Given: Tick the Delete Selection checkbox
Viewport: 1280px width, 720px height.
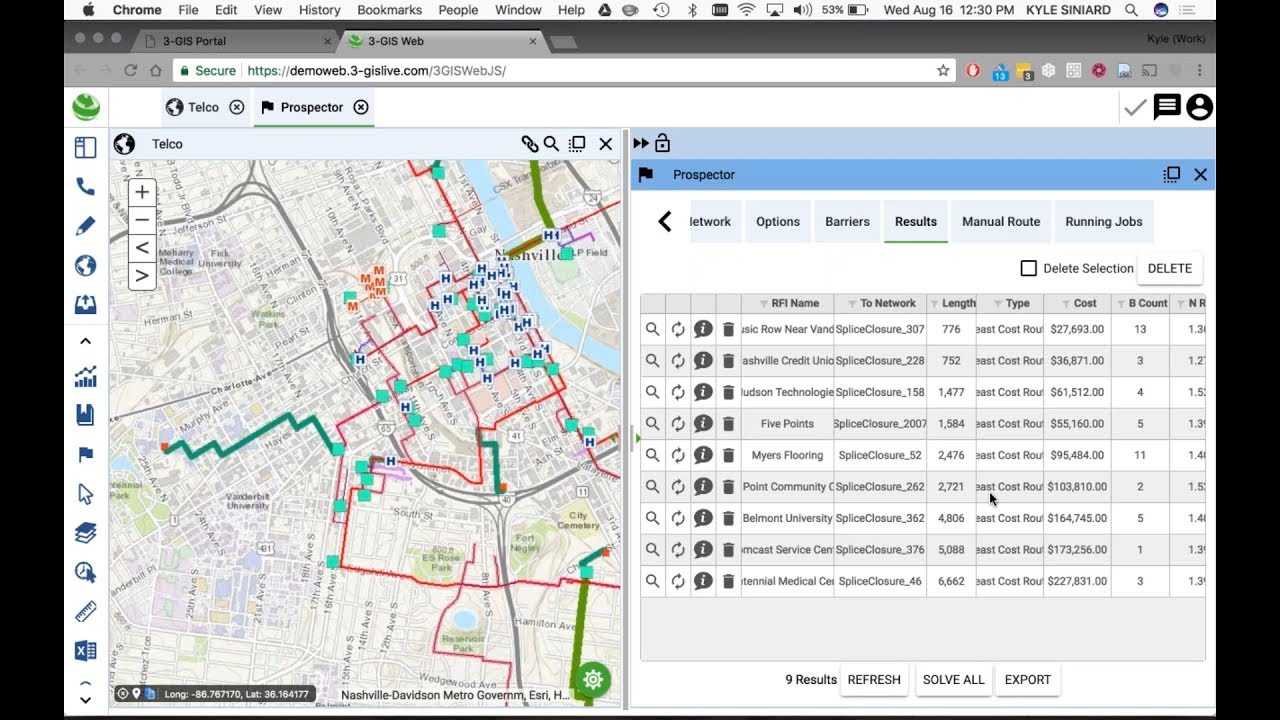Looking at the screenshot, I should (x=1028, y=268).
